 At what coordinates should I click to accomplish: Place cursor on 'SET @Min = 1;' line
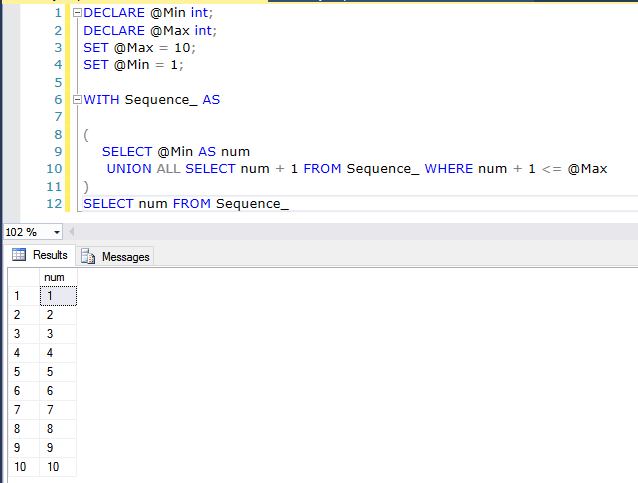[133, 65]
